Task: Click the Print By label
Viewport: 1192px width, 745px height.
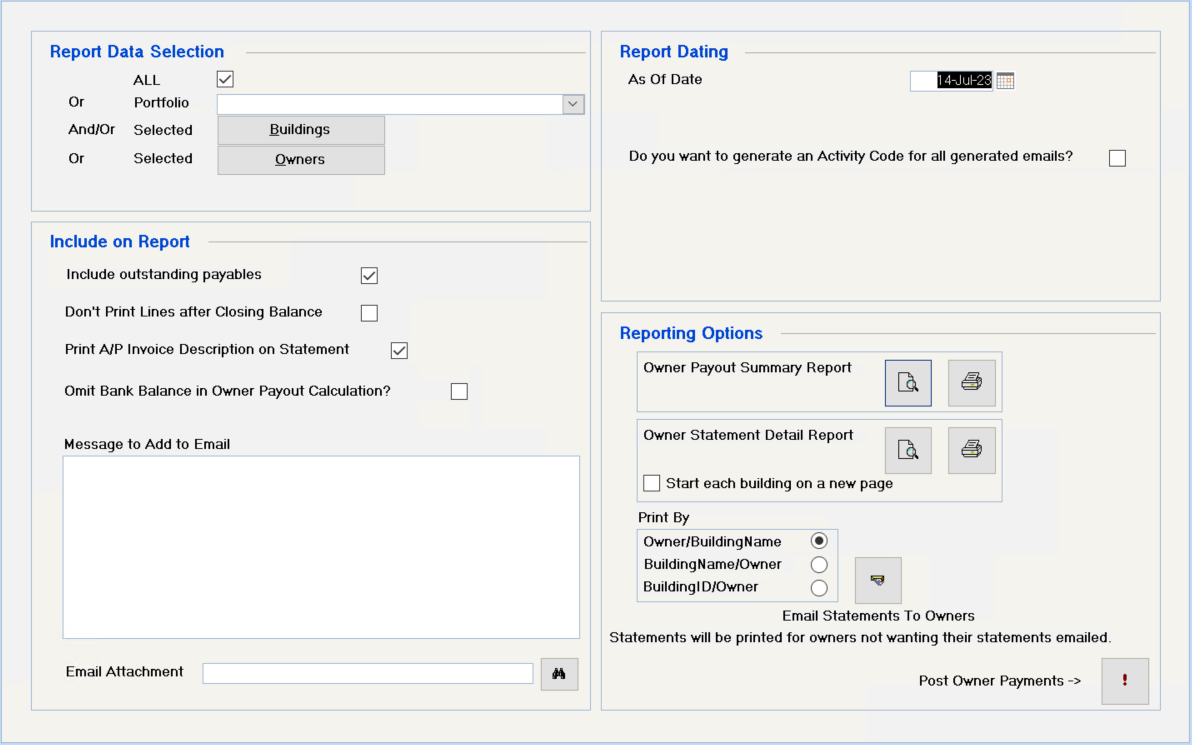Action: pyautogui.click(x=664, y=518)
